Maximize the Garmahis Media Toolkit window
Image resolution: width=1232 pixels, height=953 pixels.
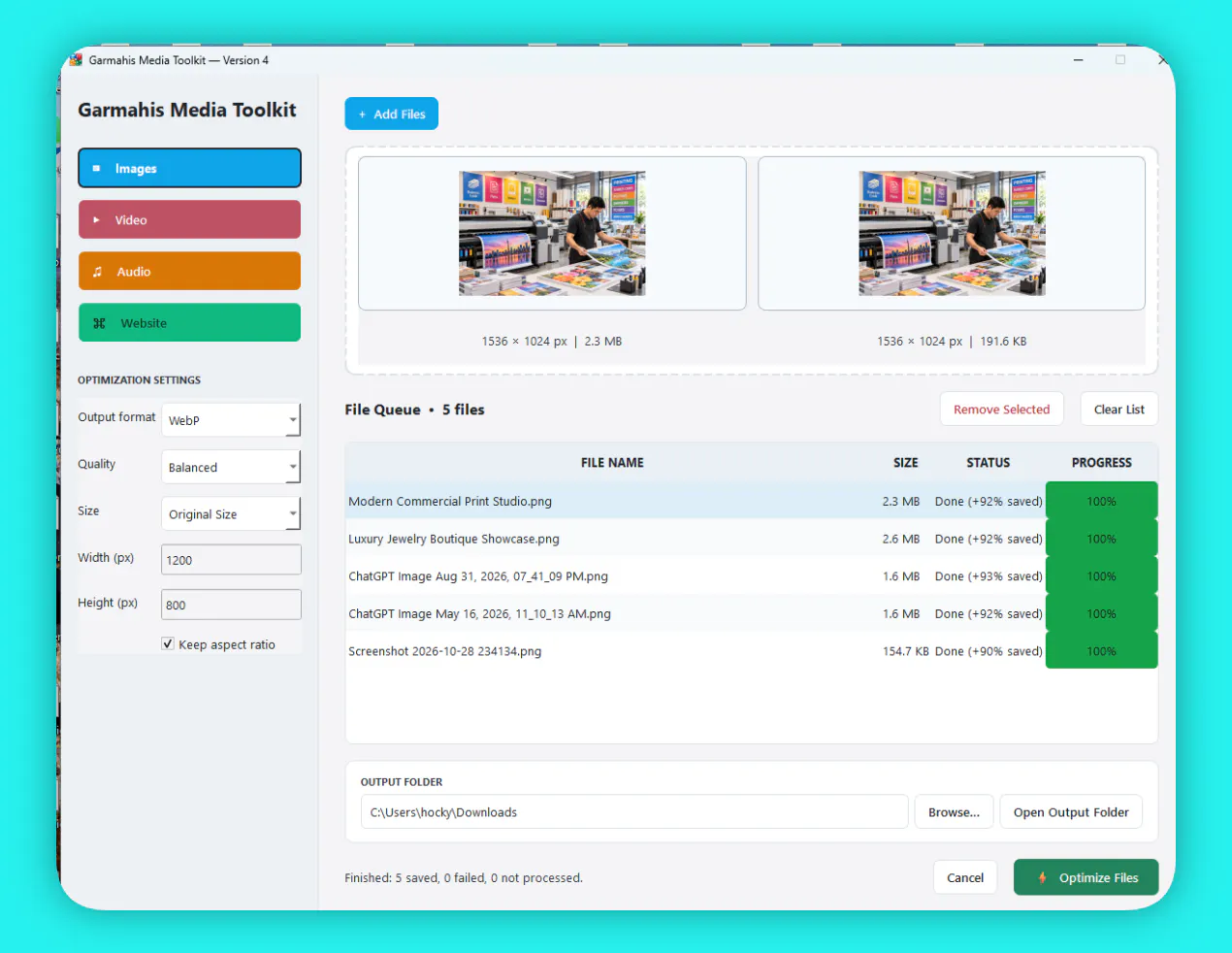(1120, 60)
